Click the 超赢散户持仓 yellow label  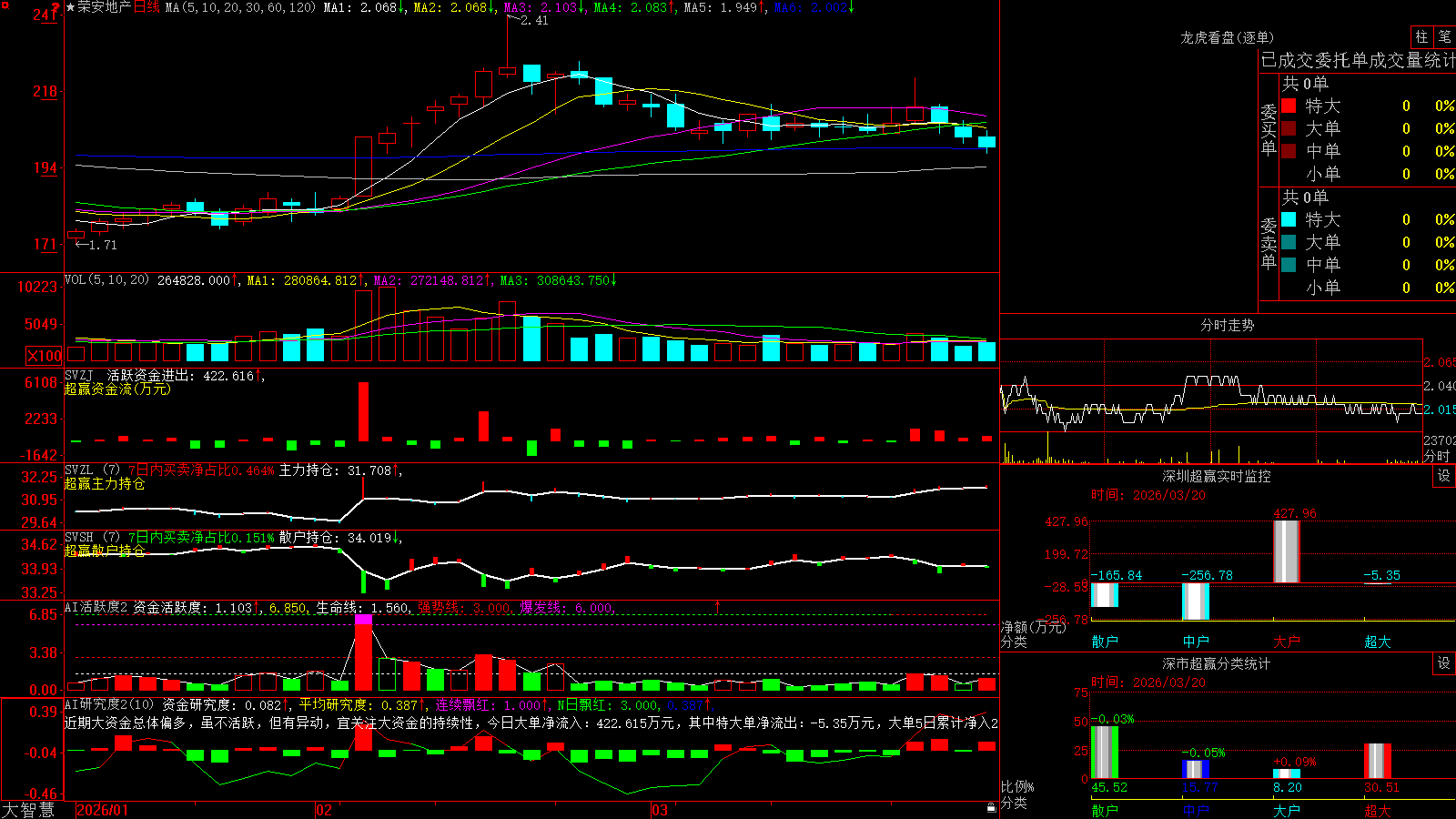point(105,551)
